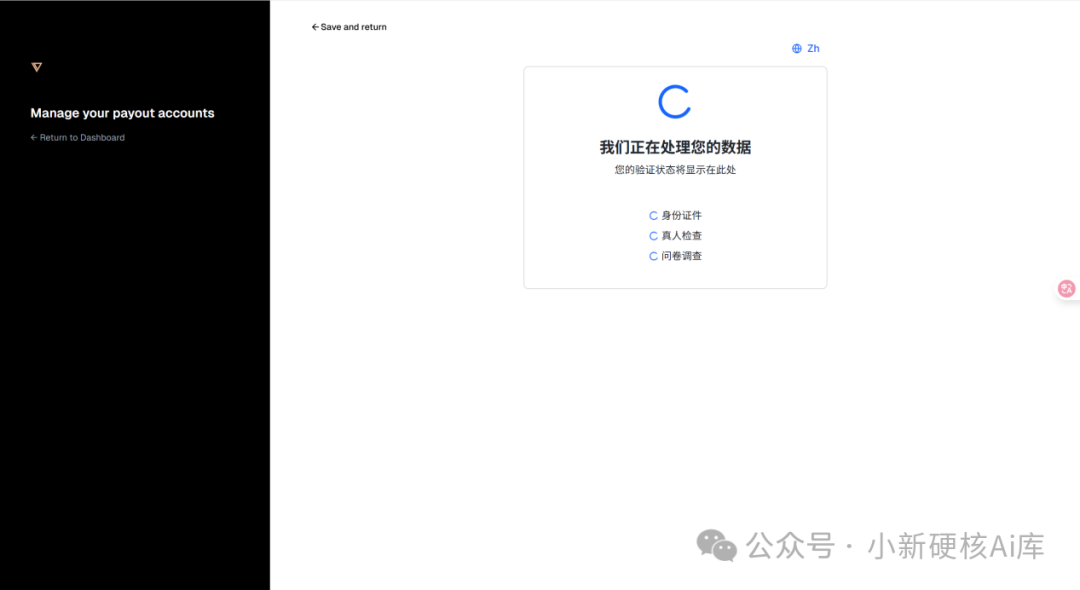
Task: Click the spinner beside 身份证件
Action: [x=653, y=215]
